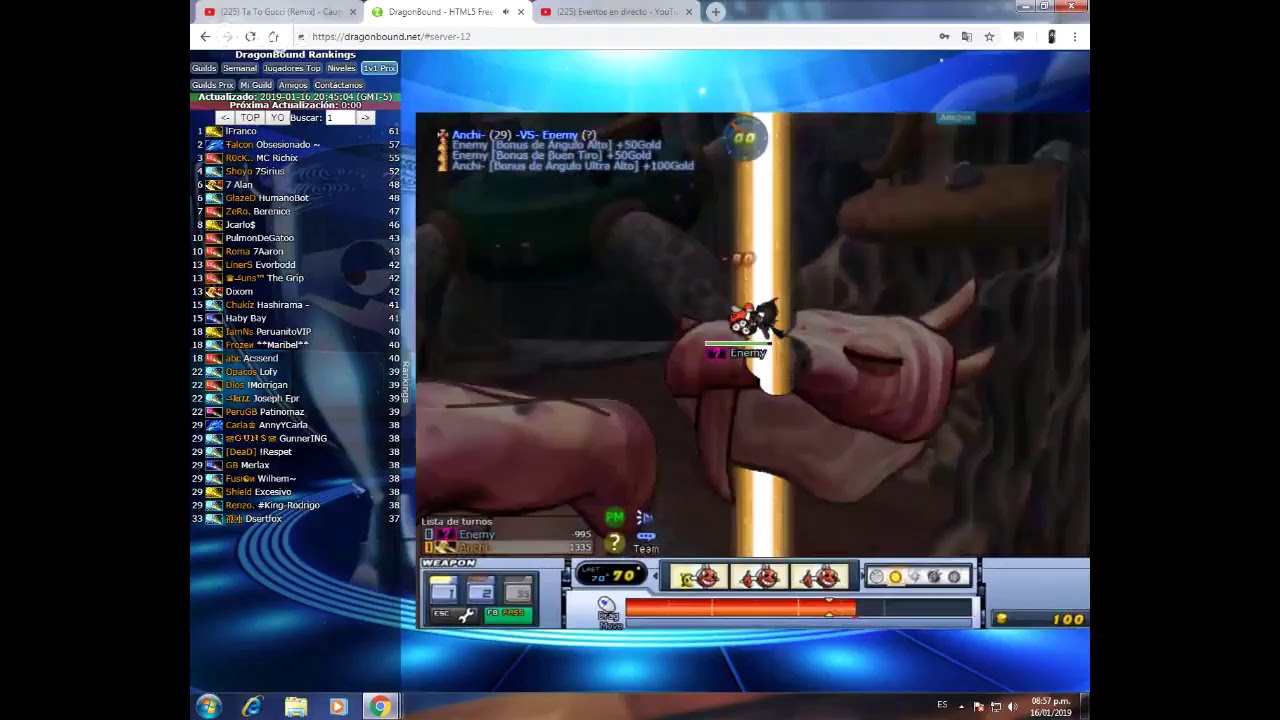Choose the third mode icon
The height and width of the screenshot is (720, 1280).
(915, 576)
